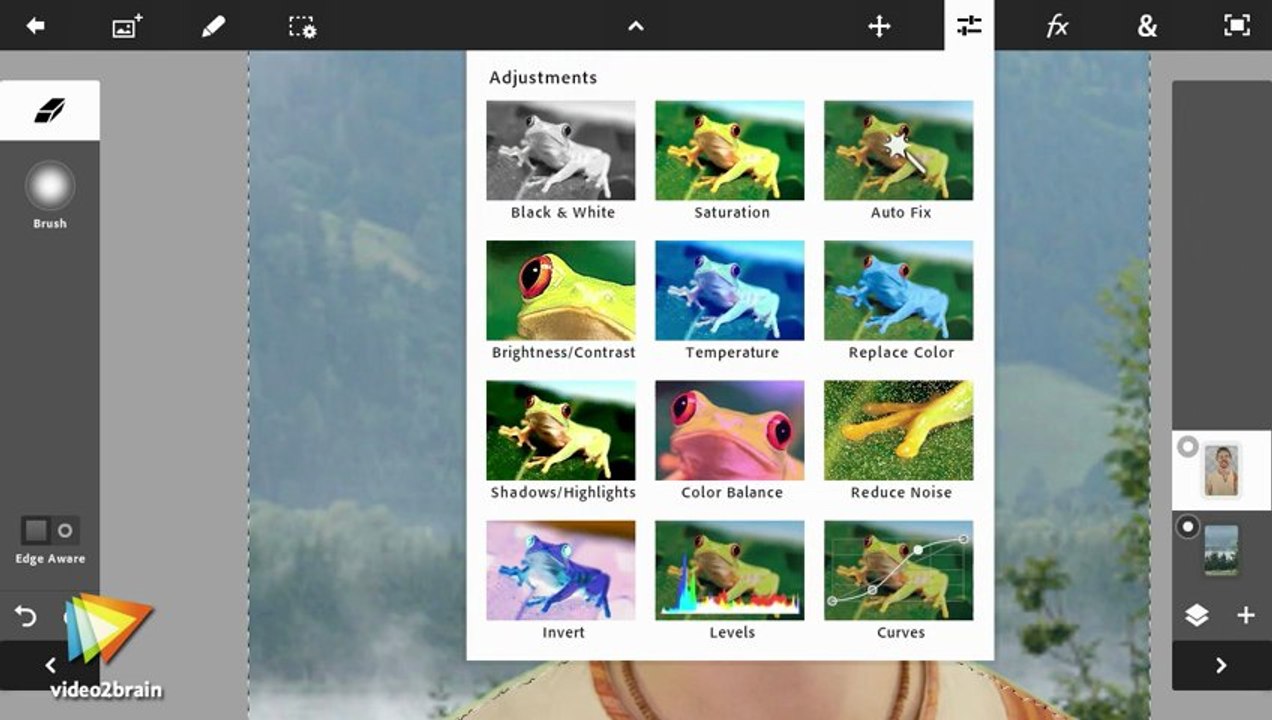Open the layers stack icon
1272x720 pixels.
[x=1197, y=616]
